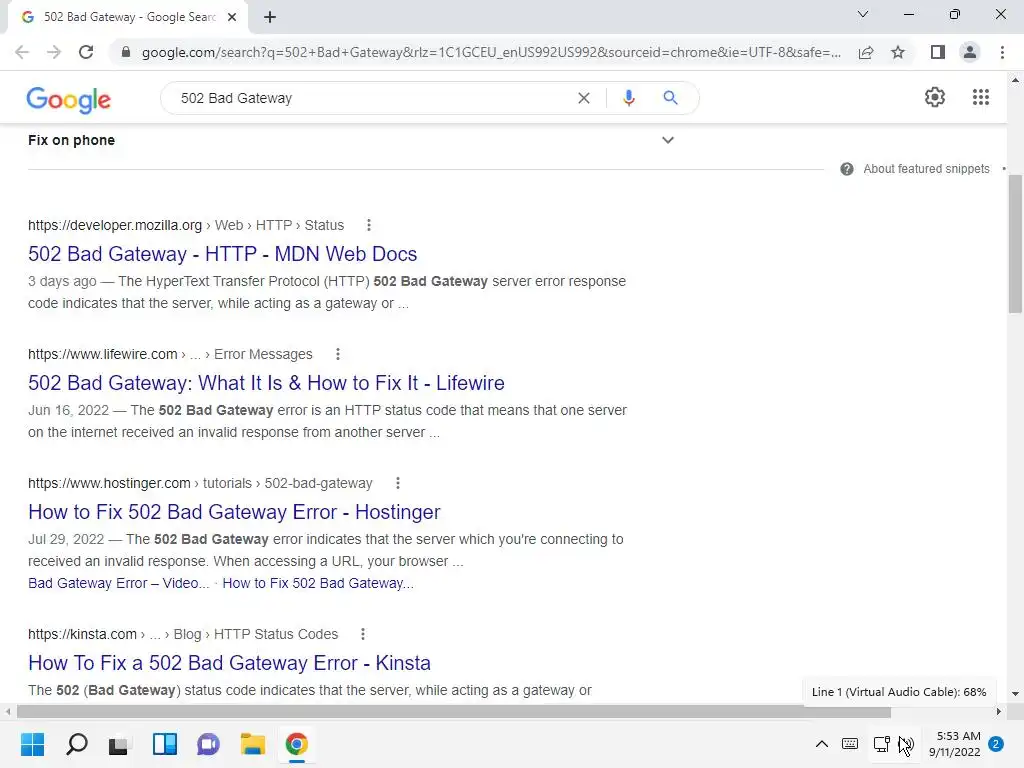Screen dimensions: 1024x768
Task: Click the Chrome forward arrow button
Action: click(54, 52)
